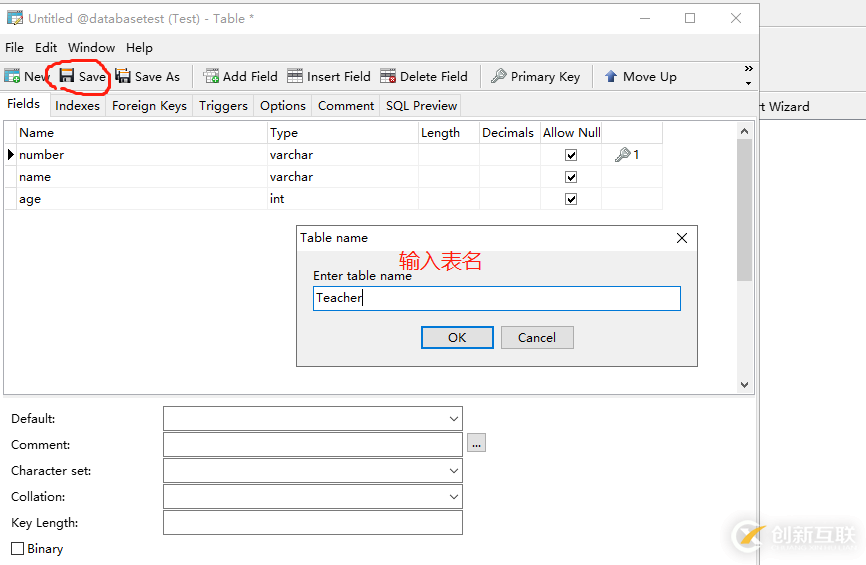Click the table name text field
This screenshot has width=866, height=565.
click(497, 298)
